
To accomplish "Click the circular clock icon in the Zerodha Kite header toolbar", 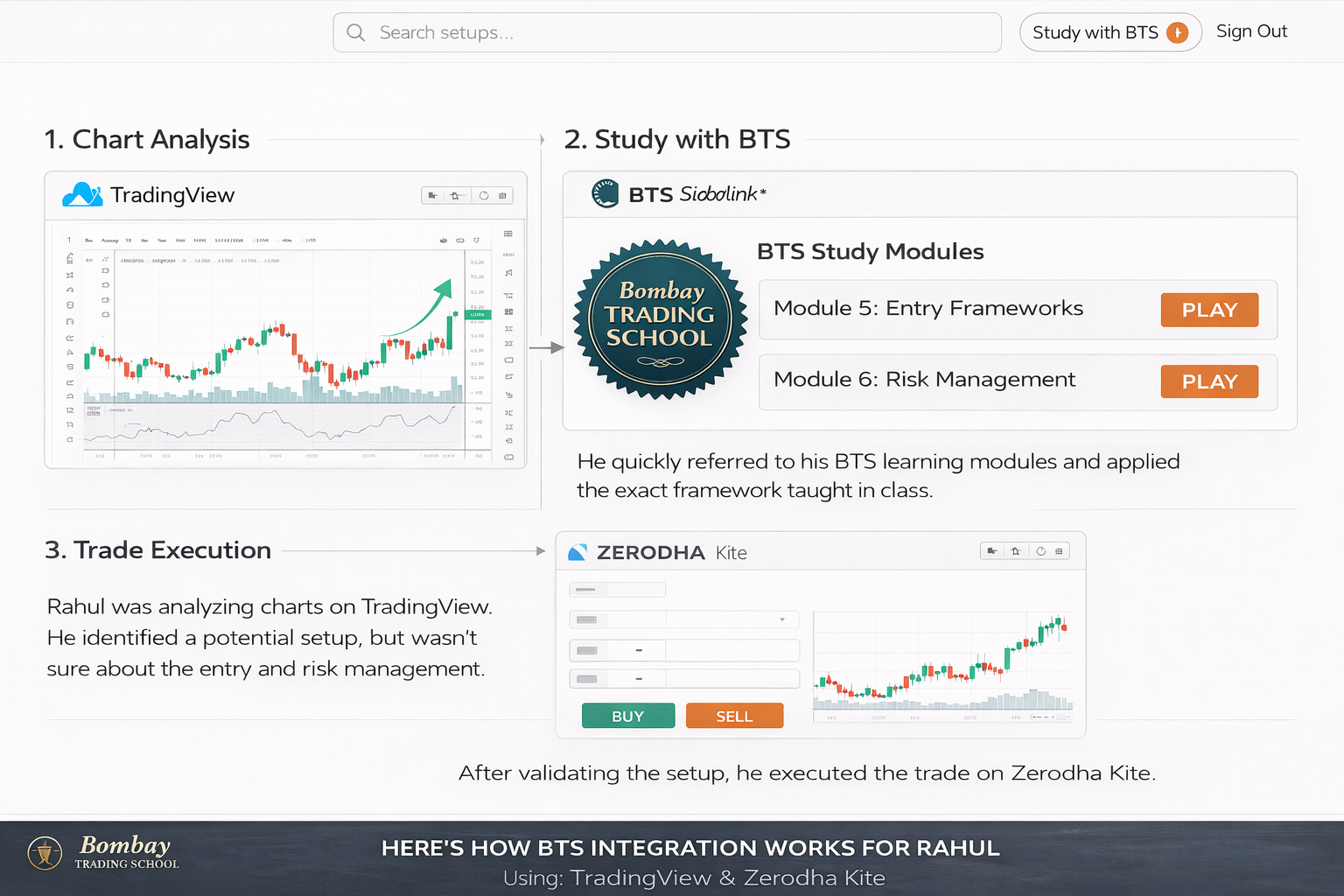I will [x=1041, y=551].
